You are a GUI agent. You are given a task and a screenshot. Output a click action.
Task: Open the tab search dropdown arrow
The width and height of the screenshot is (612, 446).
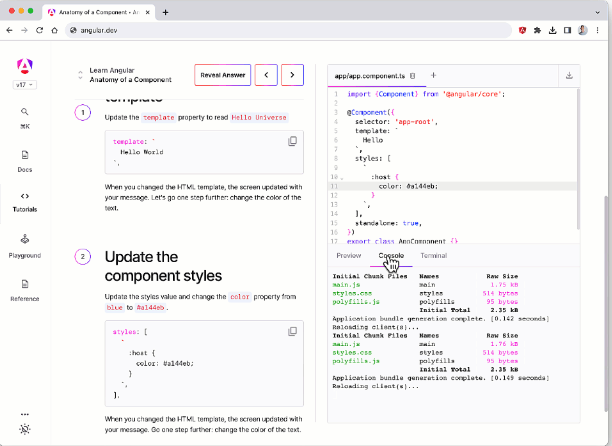click(x=597, y=12)
